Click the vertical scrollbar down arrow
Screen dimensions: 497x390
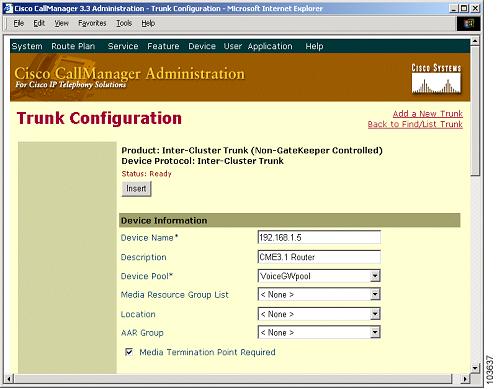click(475, 368)
